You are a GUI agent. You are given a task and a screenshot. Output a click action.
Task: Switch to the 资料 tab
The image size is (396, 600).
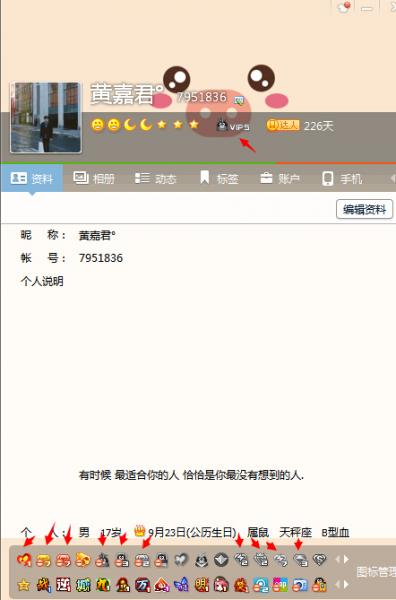(x=32, y=178)
